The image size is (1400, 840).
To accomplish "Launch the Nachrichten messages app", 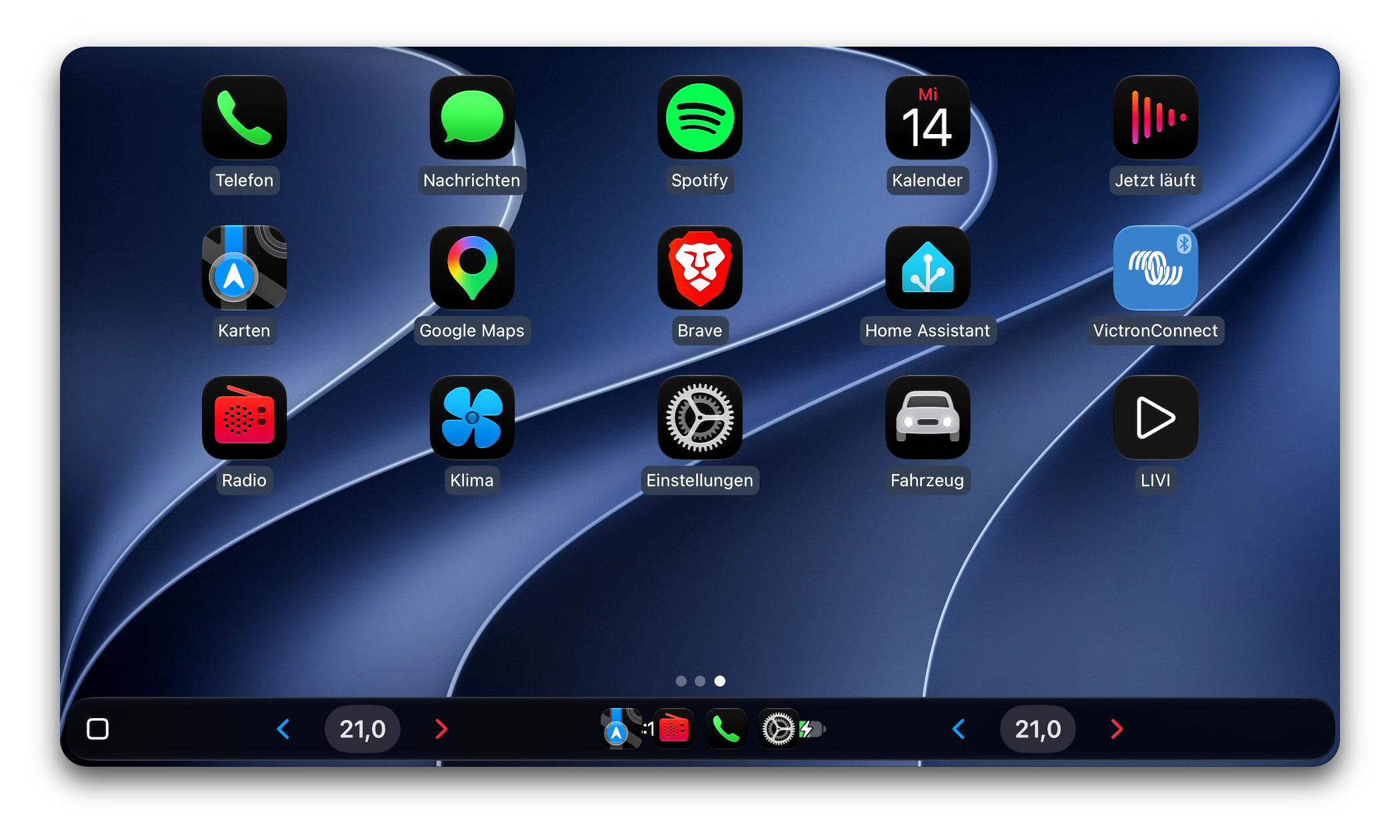I will [472, 117].
